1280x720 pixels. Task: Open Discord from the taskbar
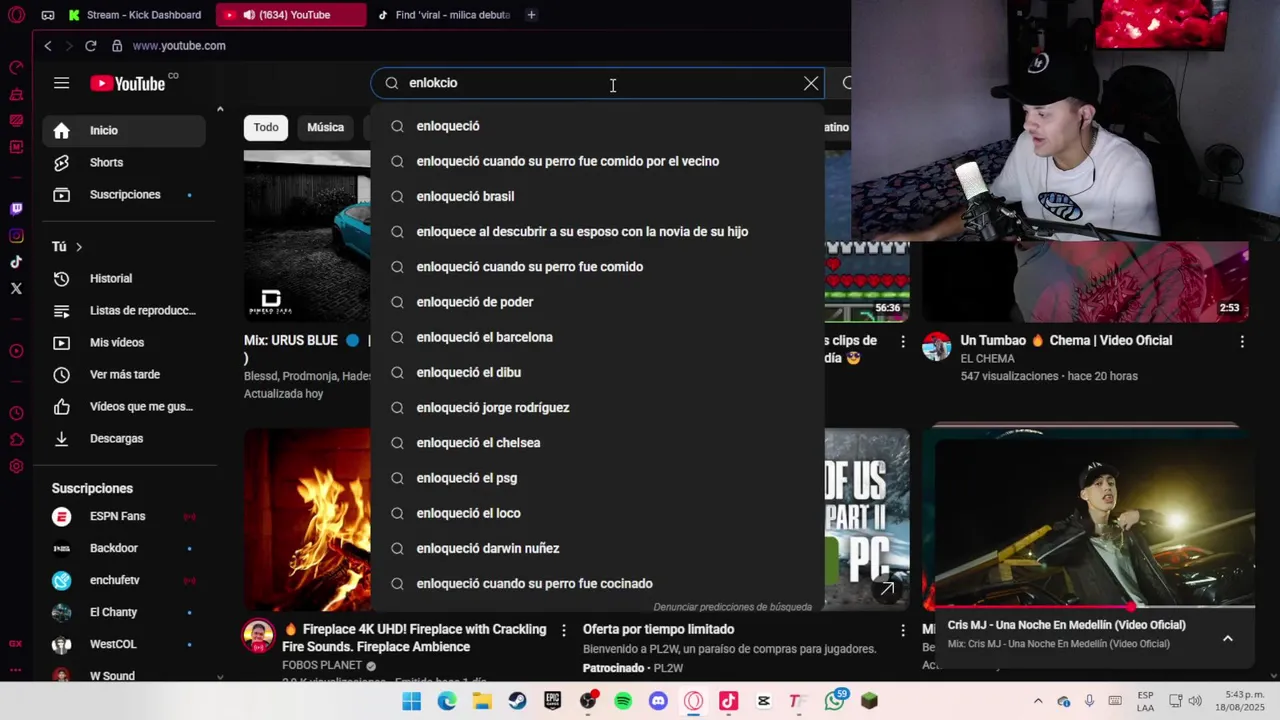658,701
